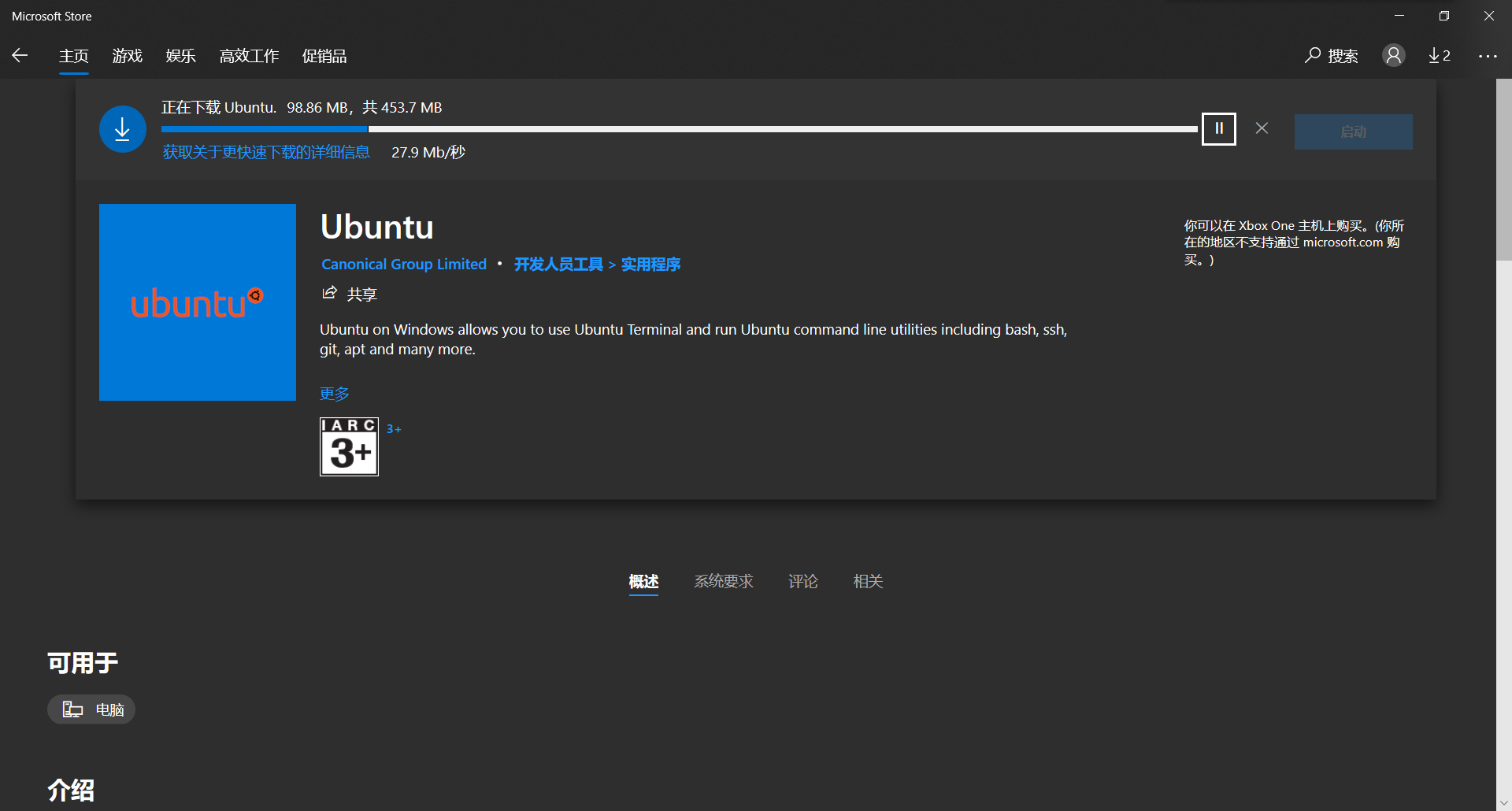1512x811 pixels.
Task: Click the Microsoft Store title text
Action: tap(52, 16)
